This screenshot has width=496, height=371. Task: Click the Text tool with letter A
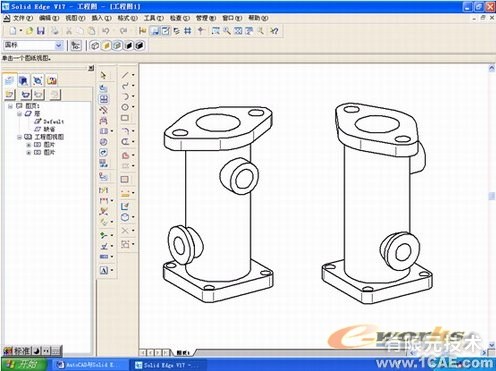tap(104, 270)
